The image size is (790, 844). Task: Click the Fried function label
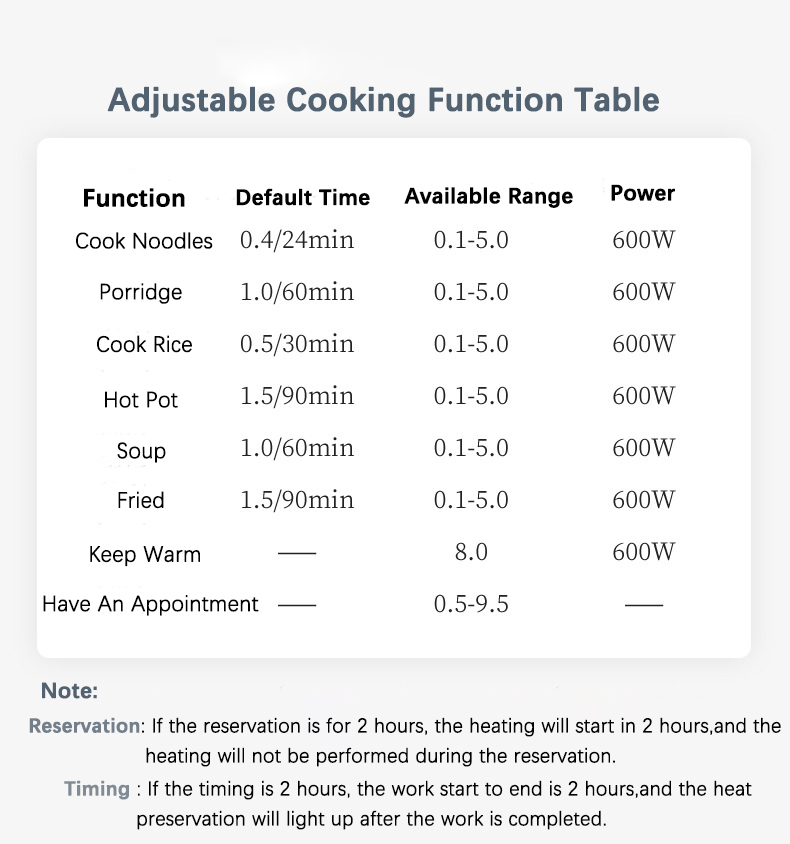click(141, 500)
